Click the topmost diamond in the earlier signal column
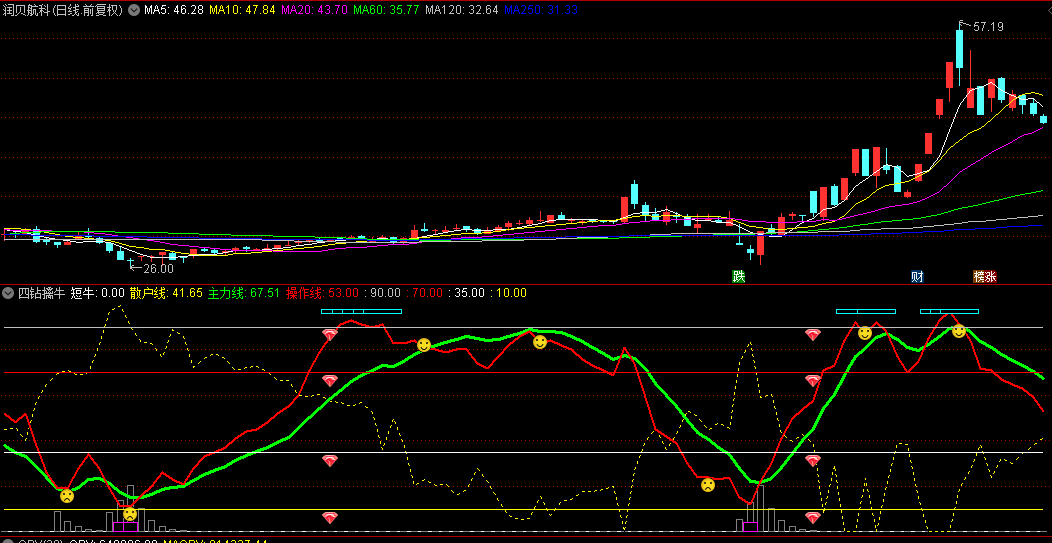Screen dimensions: 1052x543 click(x=329, y=335)
